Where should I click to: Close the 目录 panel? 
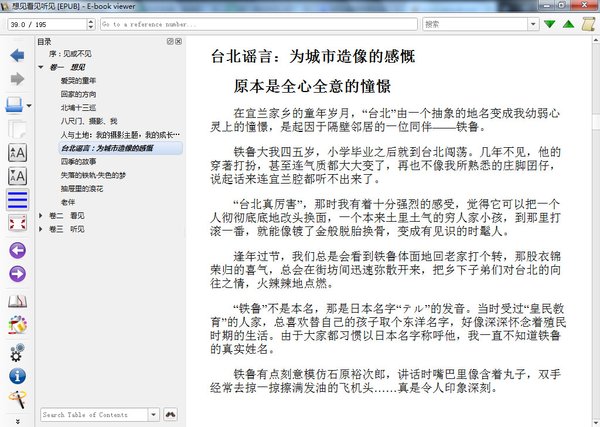pyautogui.click(x=178, y=41)
